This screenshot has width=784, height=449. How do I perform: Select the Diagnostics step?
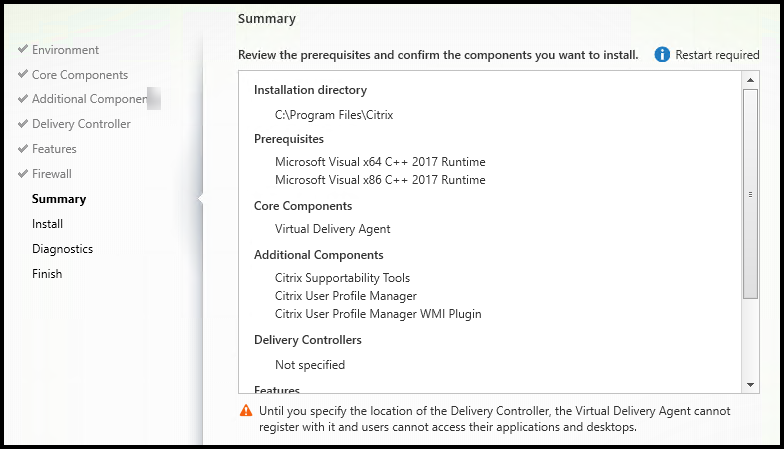62,249
